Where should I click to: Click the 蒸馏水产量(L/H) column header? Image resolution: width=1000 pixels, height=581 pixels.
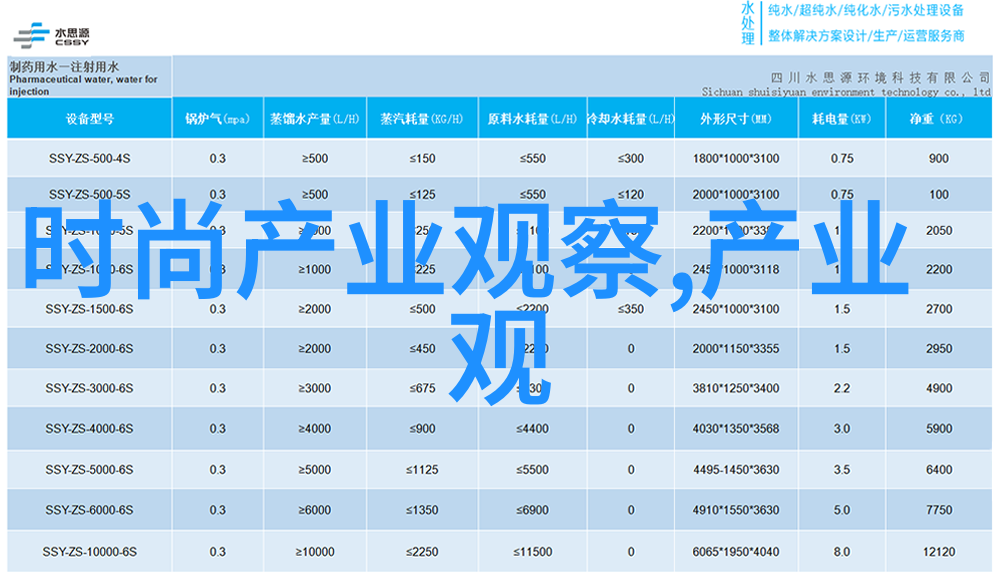coord(315,119)
